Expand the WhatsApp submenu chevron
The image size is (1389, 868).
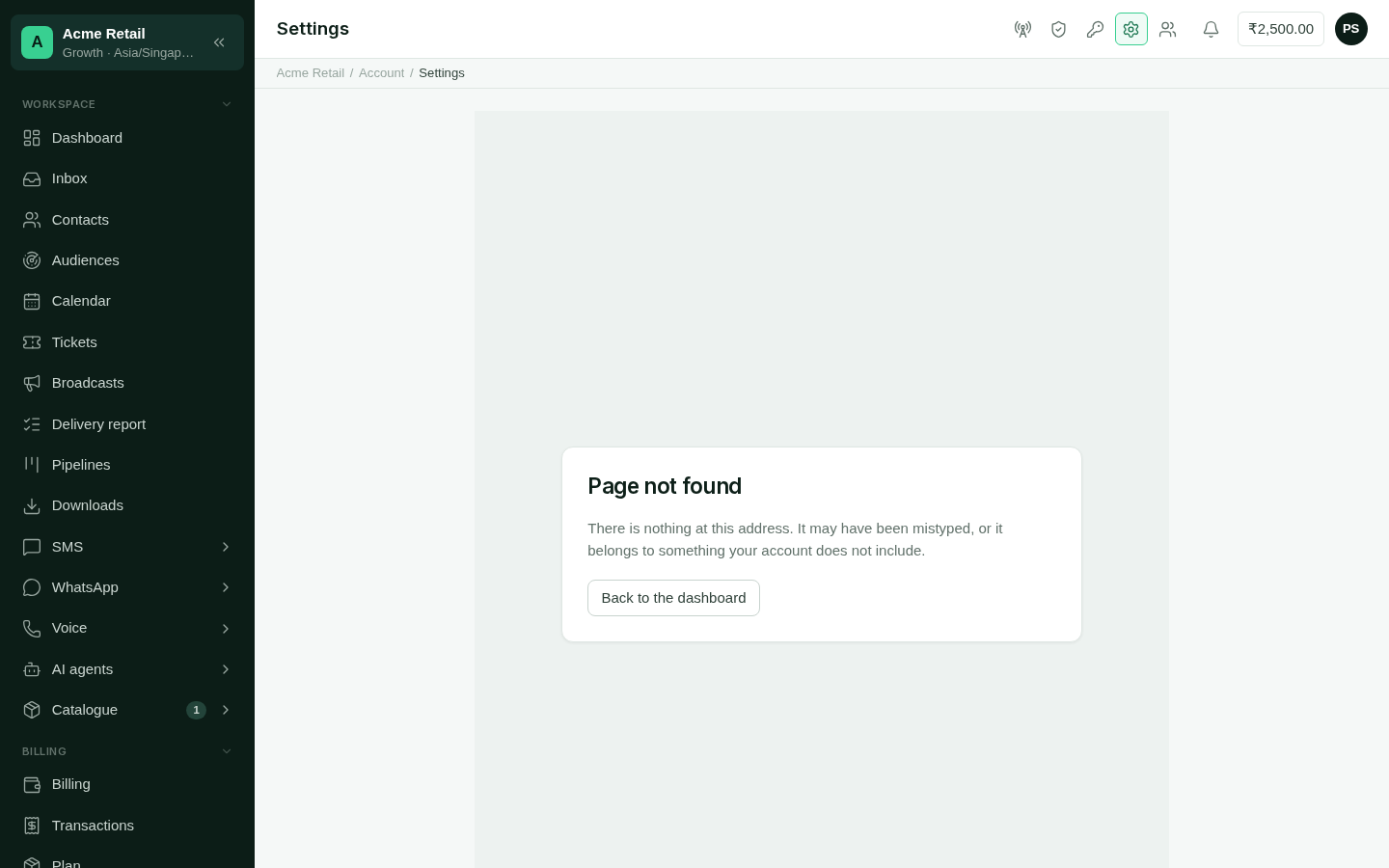[x=226, y=587]
